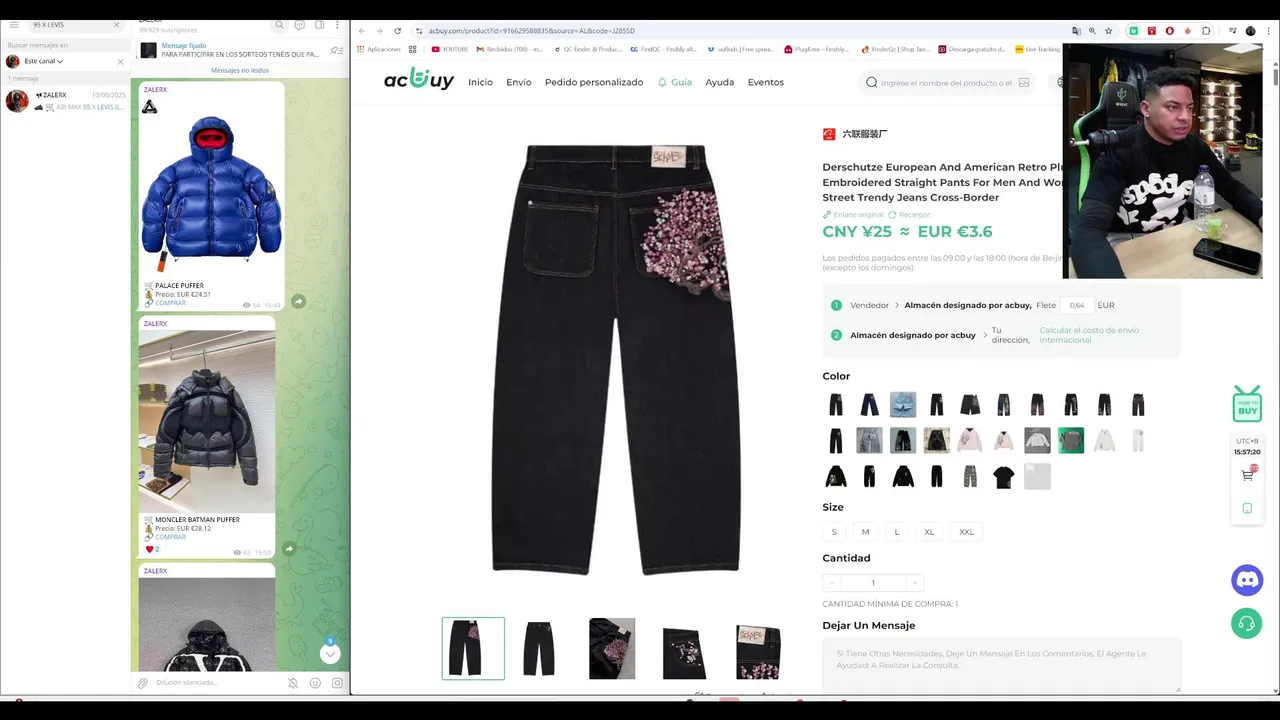1280x720 pixels.
Task: Go to Pedido personalizado in navigation
Action: [x=594, y=82]
